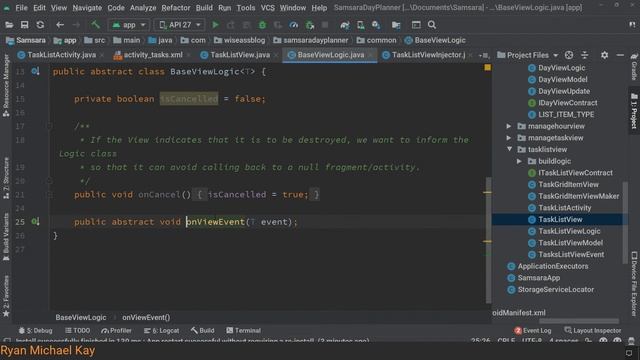Open the Terminal tool window
The image size is (640, 360).
(243, 330)
